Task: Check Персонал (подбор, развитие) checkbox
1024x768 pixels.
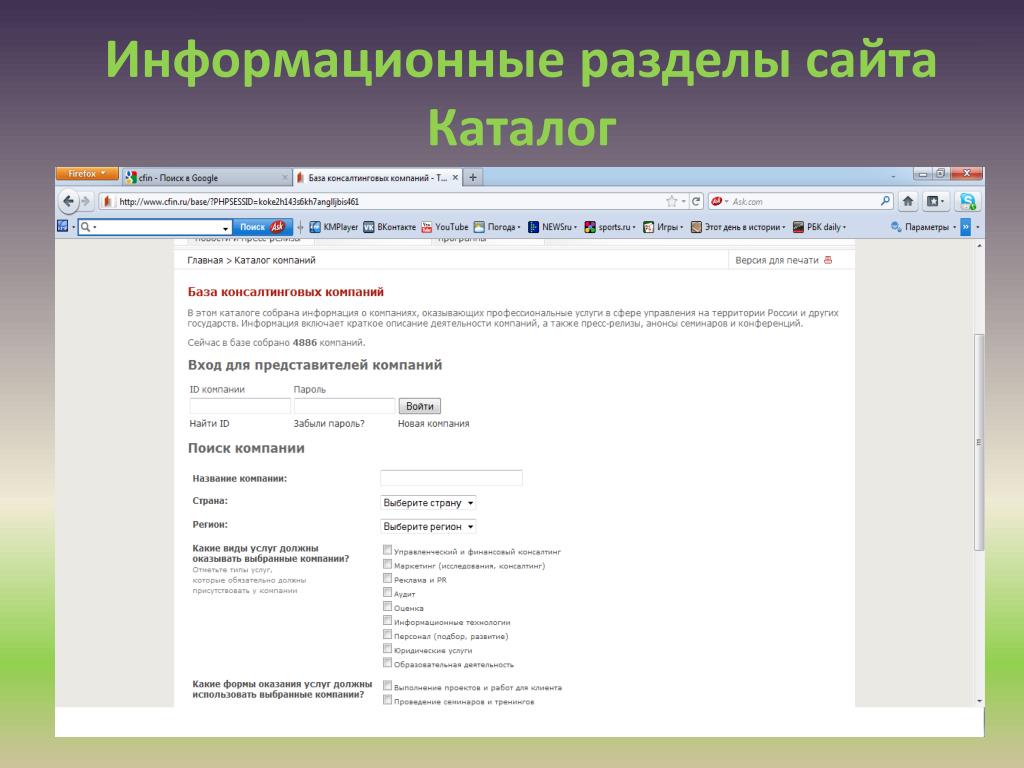Action: pos(387,634)
